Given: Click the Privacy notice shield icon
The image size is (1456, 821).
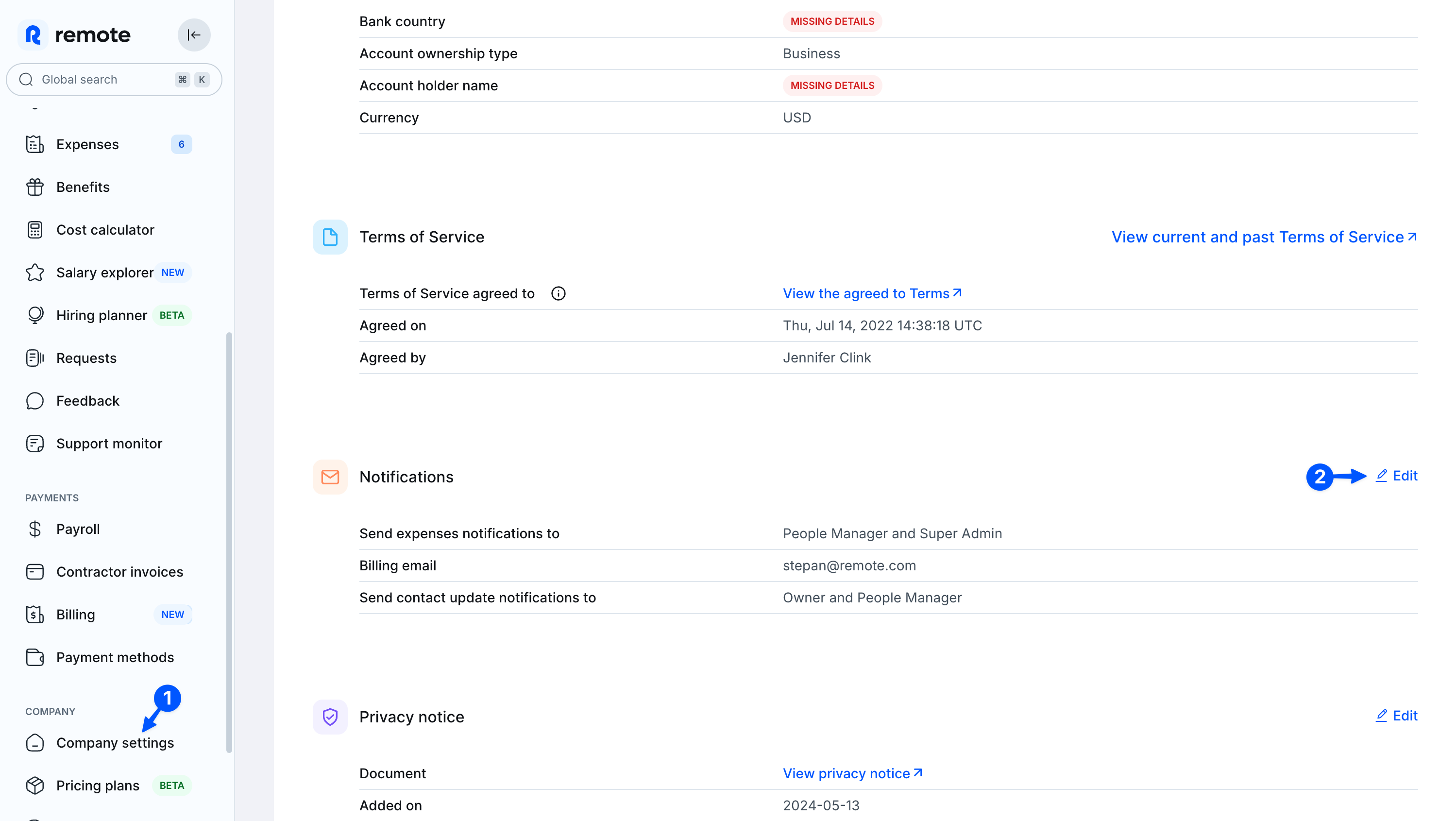Looking at the screenshot, I should coord(330,717).
